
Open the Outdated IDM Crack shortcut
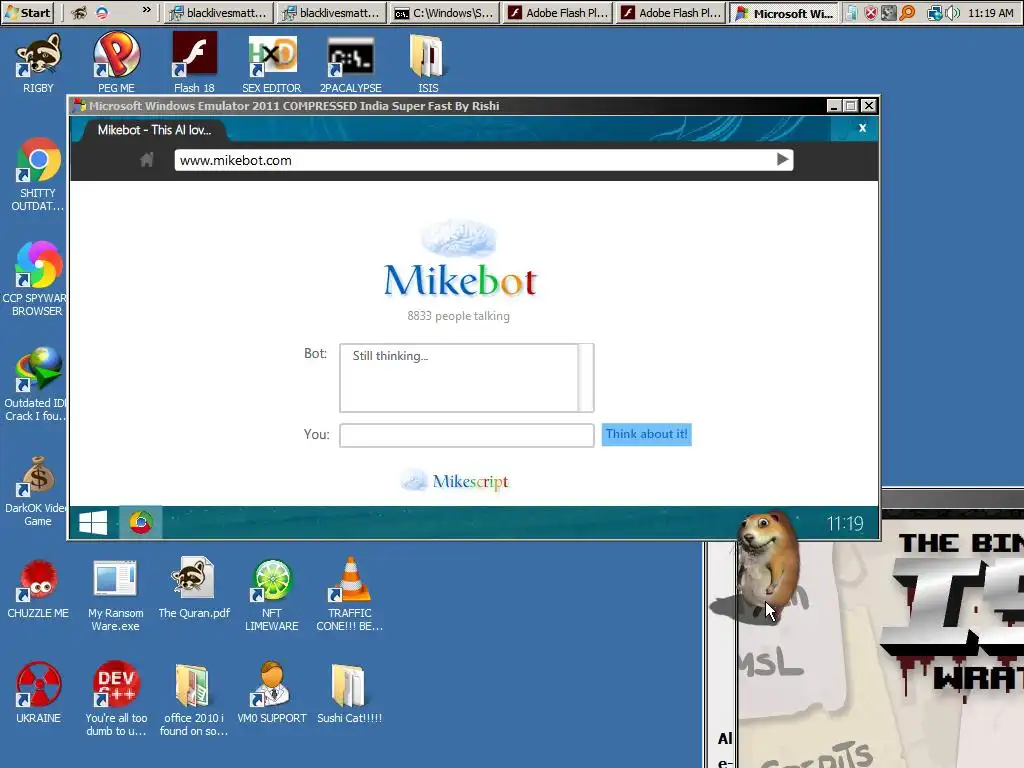35,384
